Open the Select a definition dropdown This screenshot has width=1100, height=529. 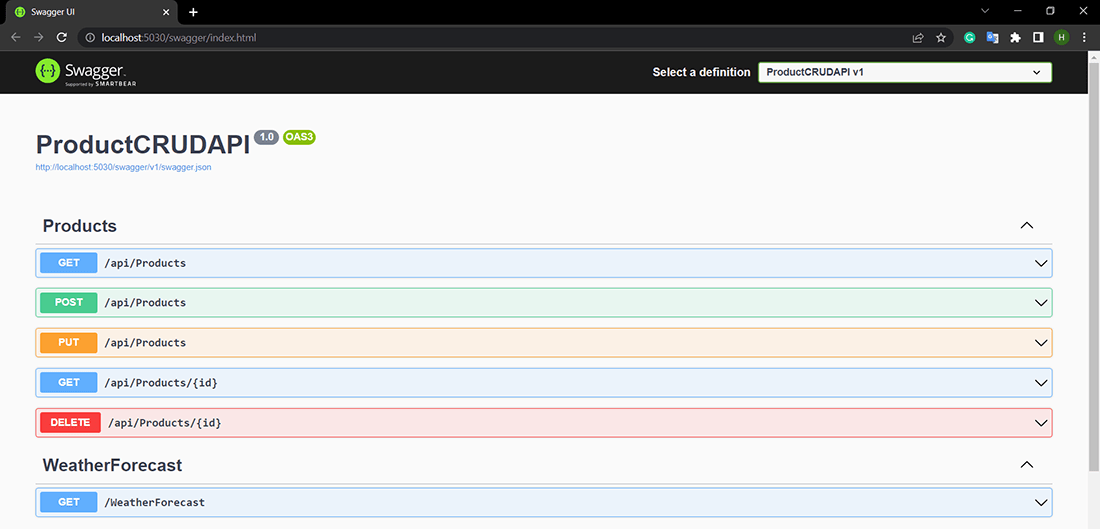(905, 72)
